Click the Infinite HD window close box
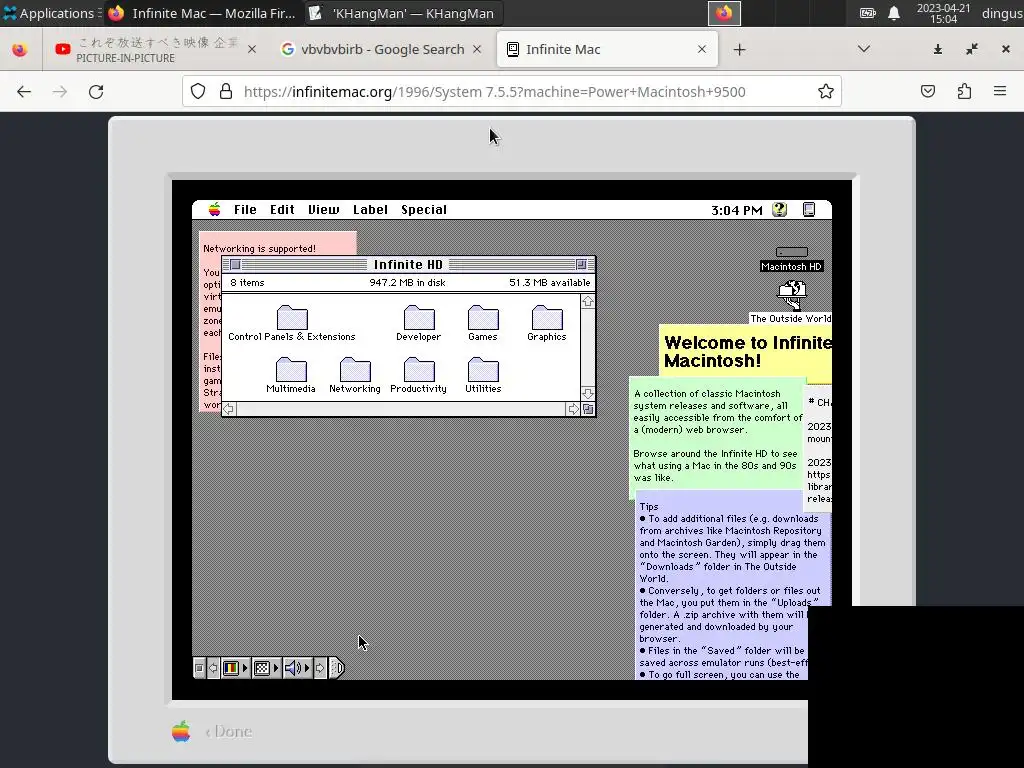1024x768 pixels. (x=235, y=264)
